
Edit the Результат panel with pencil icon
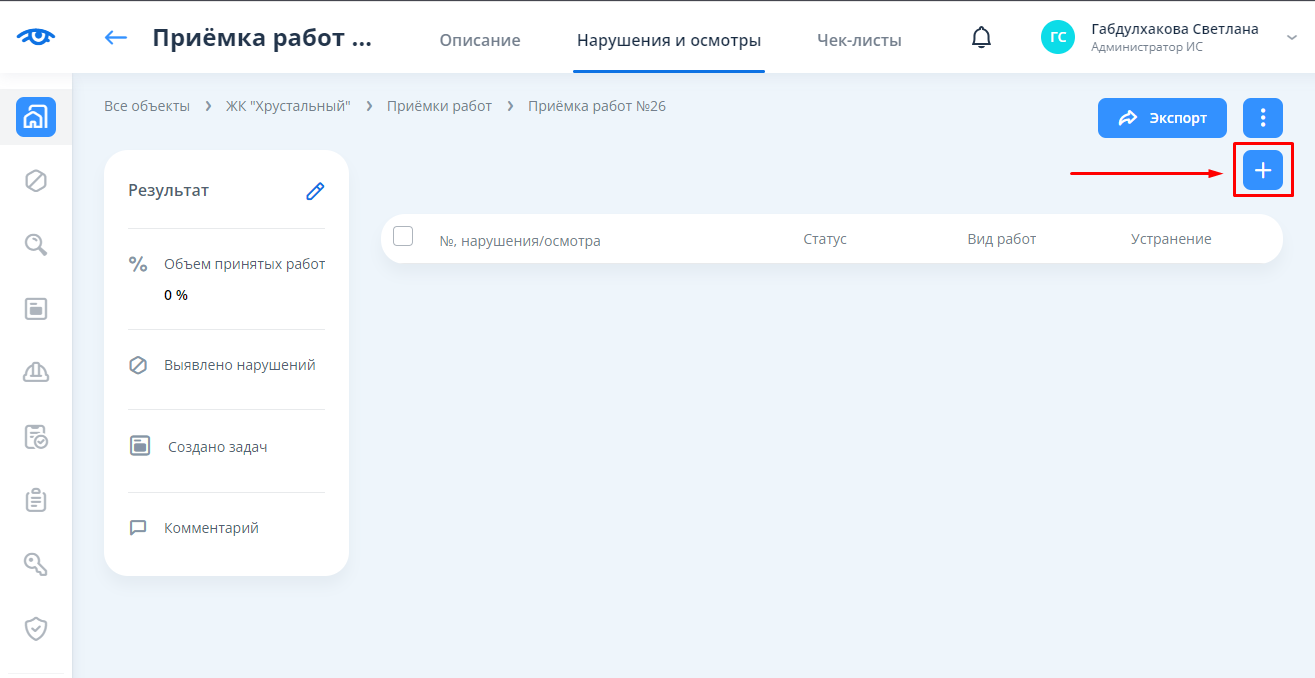point(315,191)
